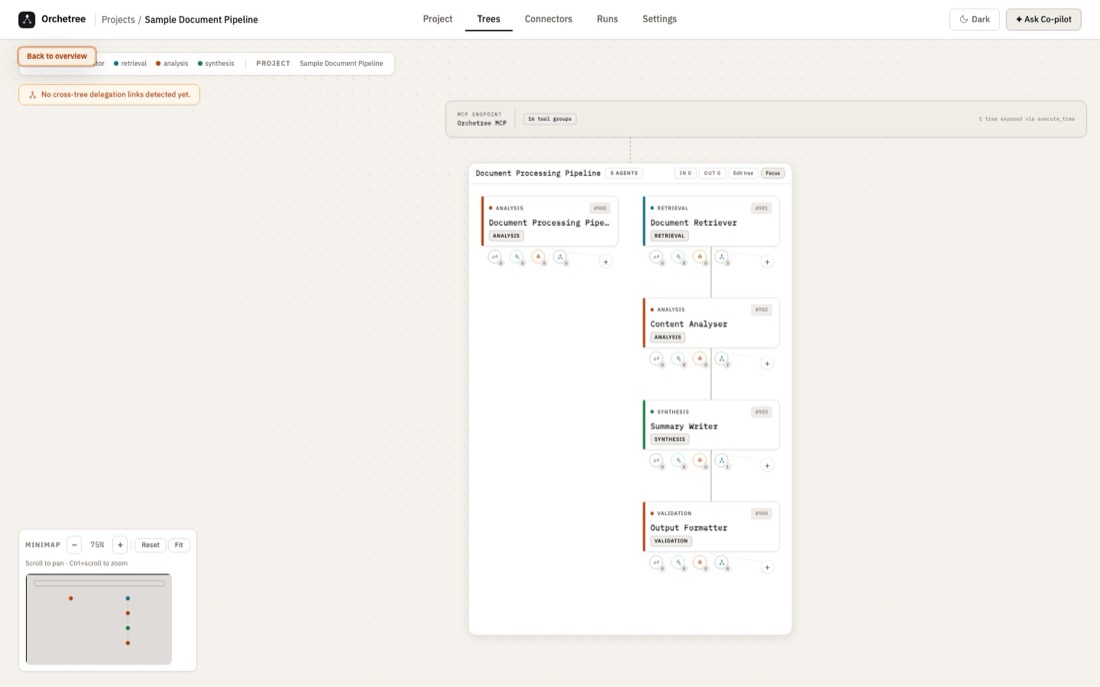Click the 16 tool groups badge
Image resolution: width=1100 pixels, height=687 pixels.
click(549, 119)
